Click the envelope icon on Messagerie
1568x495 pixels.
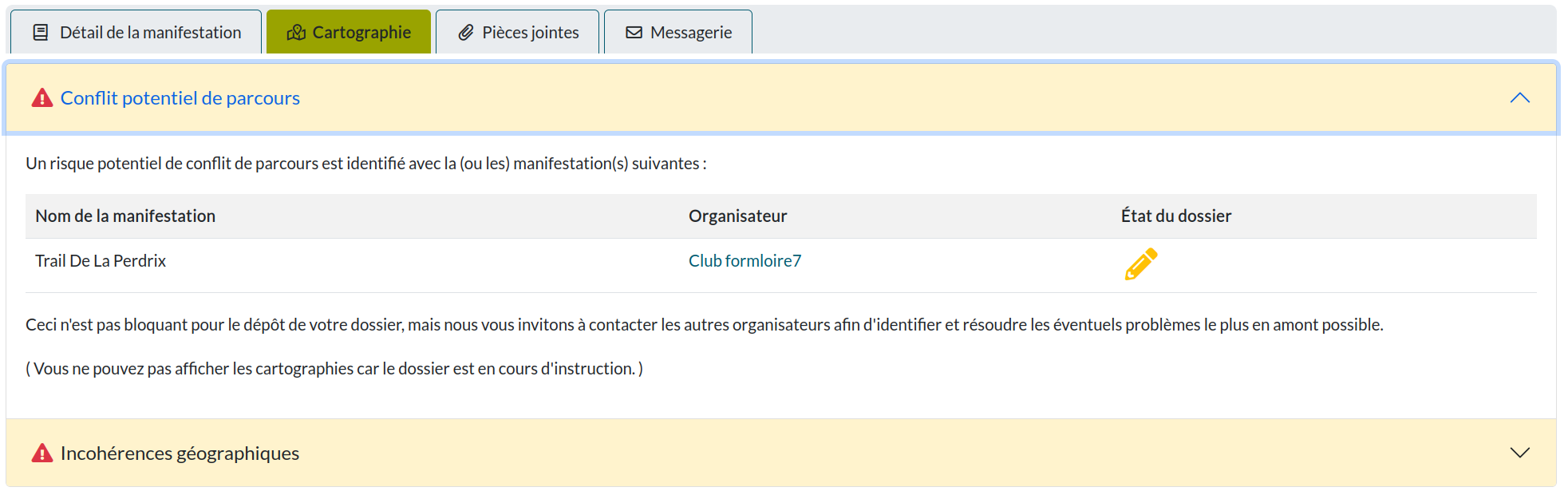634,33
